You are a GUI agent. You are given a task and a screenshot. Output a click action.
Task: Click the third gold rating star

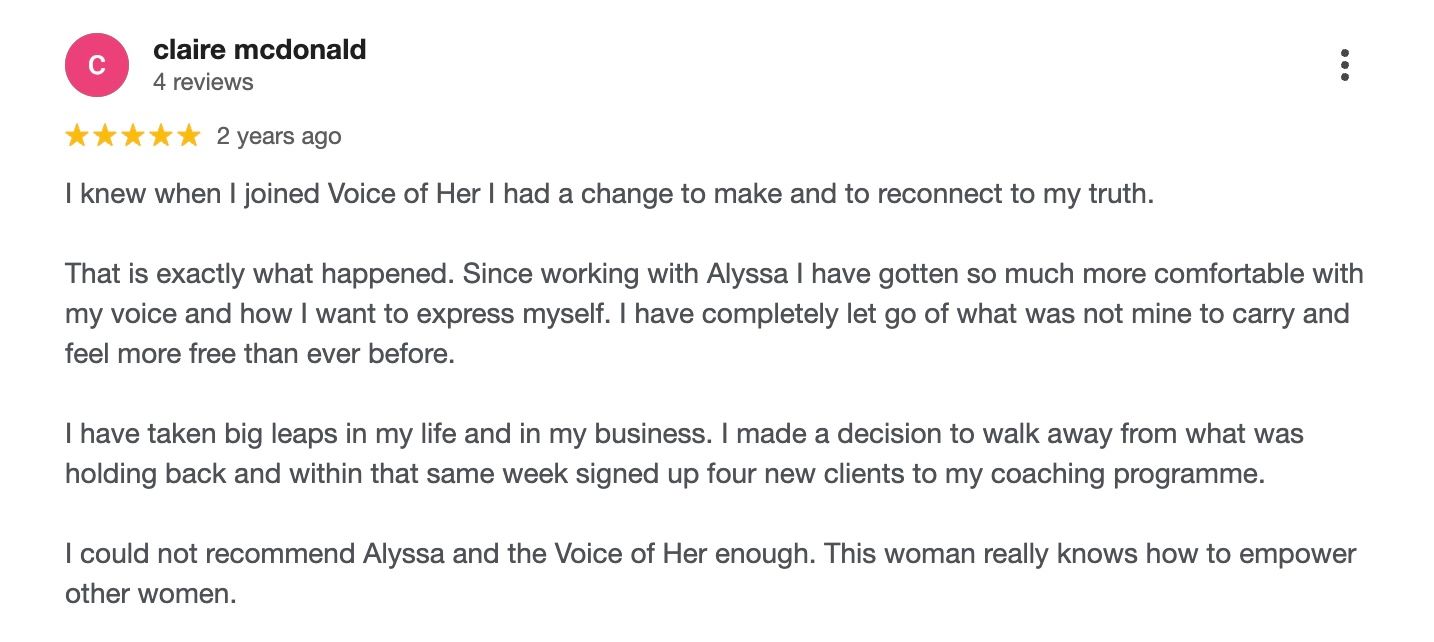pos(133,136)
